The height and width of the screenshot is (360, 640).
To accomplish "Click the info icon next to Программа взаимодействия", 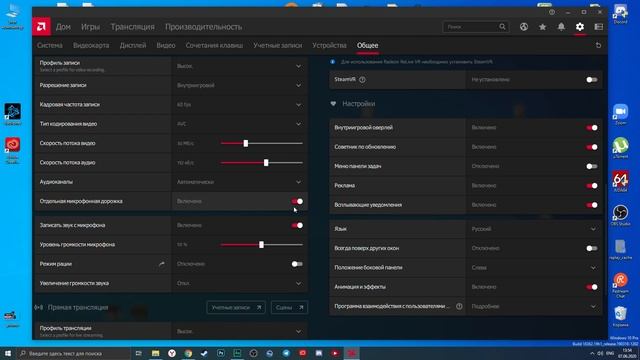I will pos(459,306).
